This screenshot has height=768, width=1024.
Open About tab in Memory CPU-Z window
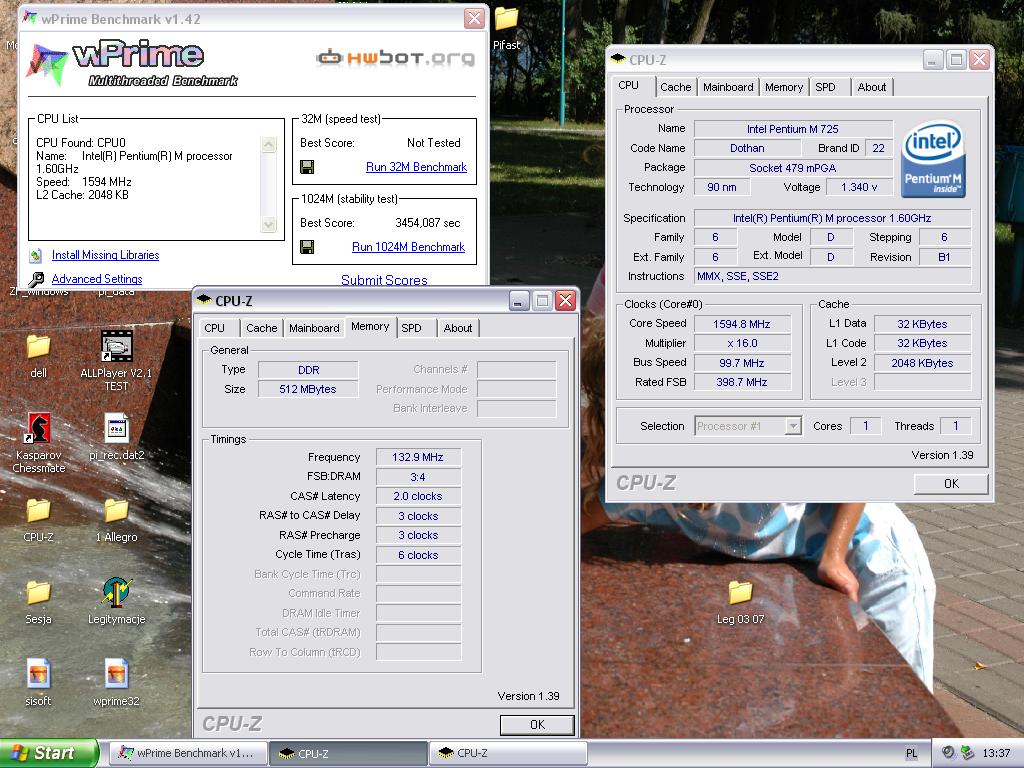point(458,328)
